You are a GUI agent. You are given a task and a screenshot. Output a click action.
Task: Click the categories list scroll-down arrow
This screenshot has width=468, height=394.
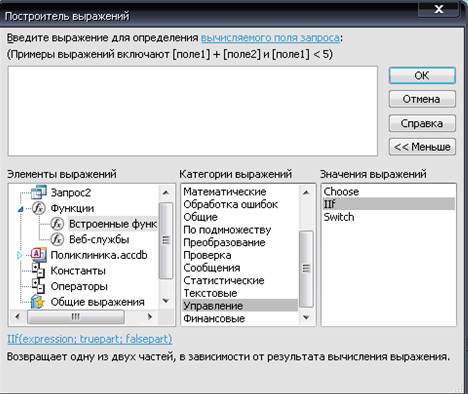(x=306, y=317)
